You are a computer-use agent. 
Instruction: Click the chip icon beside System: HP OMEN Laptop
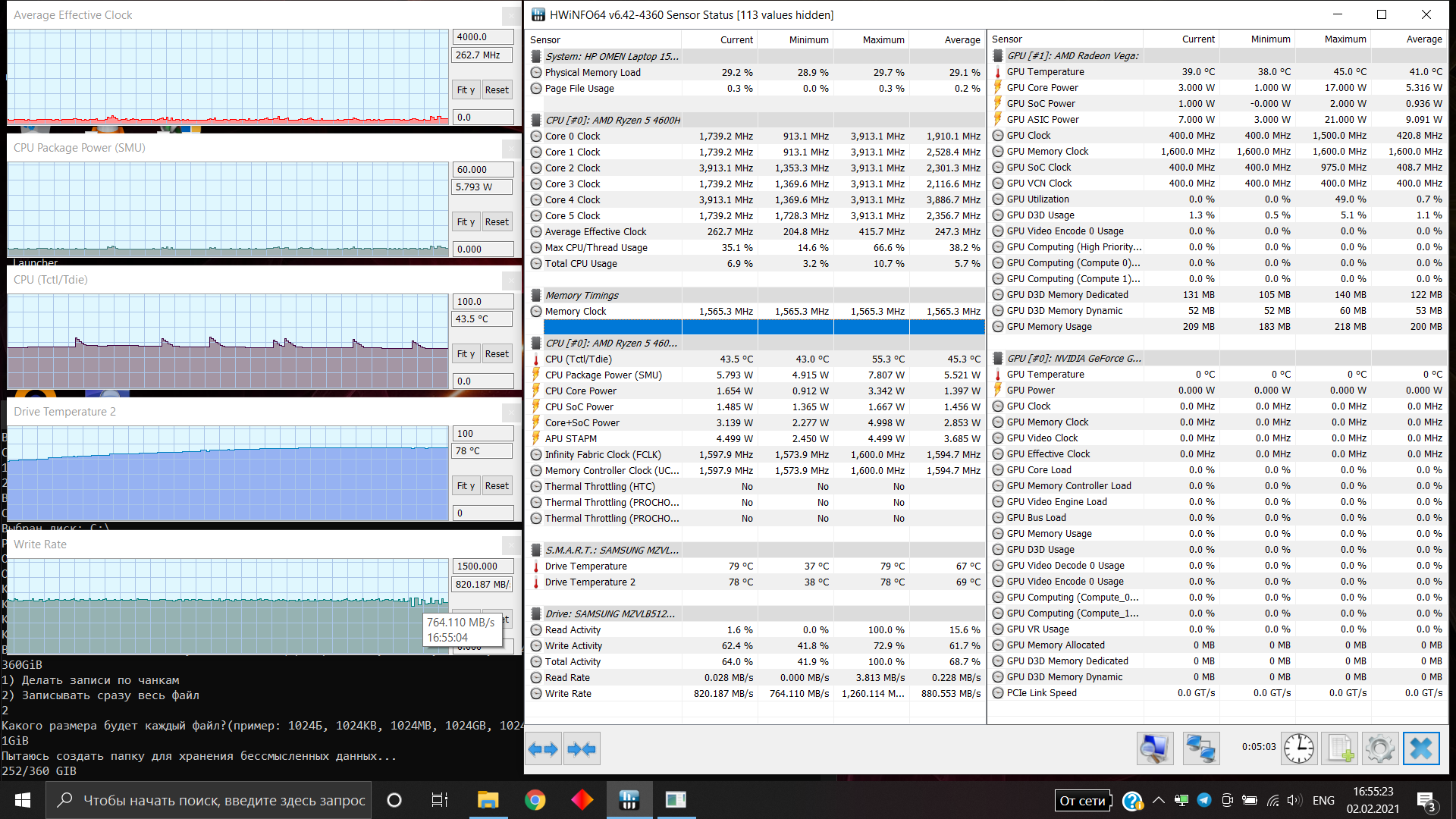point(536,57)
